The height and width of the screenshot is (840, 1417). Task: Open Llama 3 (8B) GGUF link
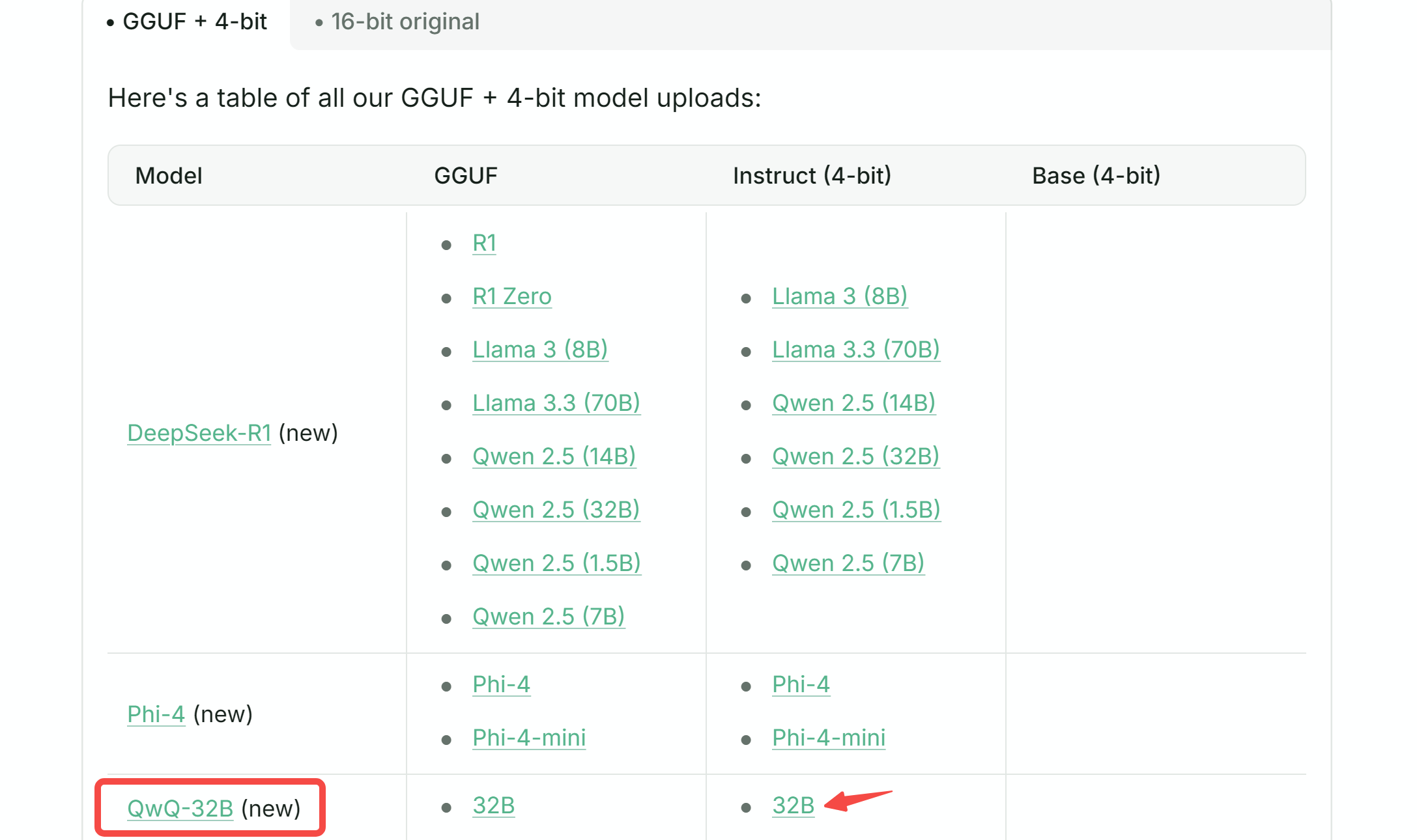tap(539, 350)
